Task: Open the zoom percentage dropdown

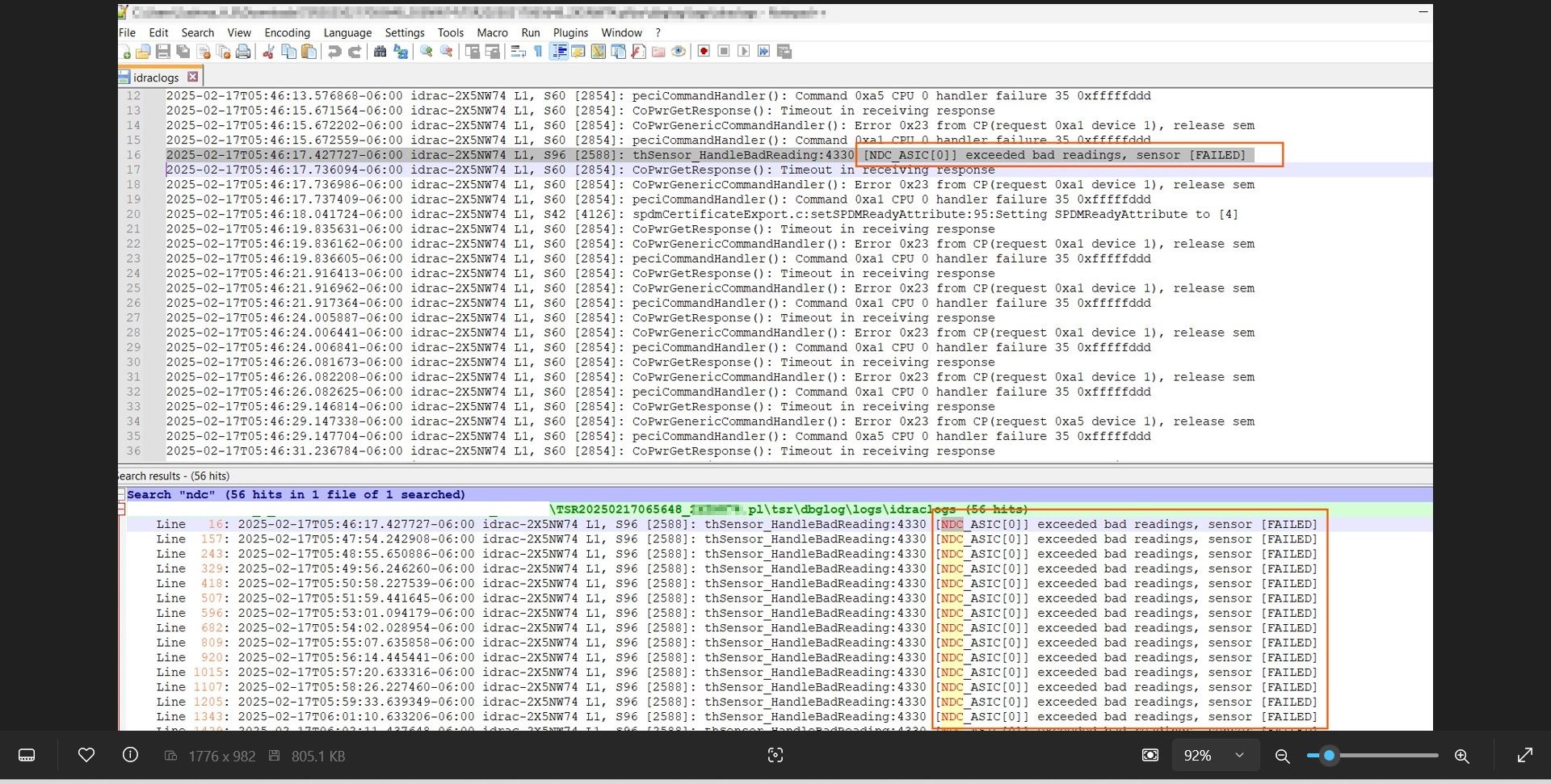Action: click(x=1238, y=756)
